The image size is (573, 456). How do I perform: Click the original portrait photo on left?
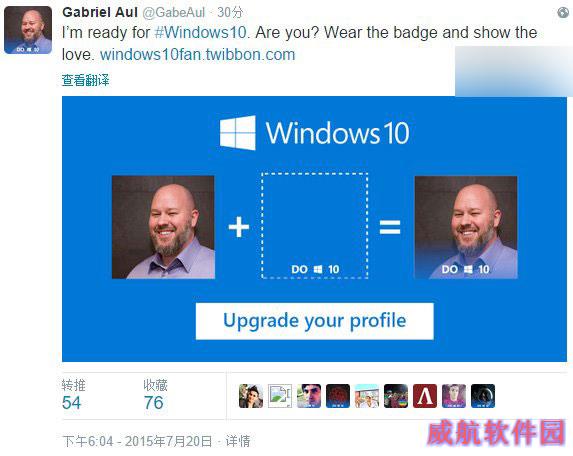click(163, 227)
